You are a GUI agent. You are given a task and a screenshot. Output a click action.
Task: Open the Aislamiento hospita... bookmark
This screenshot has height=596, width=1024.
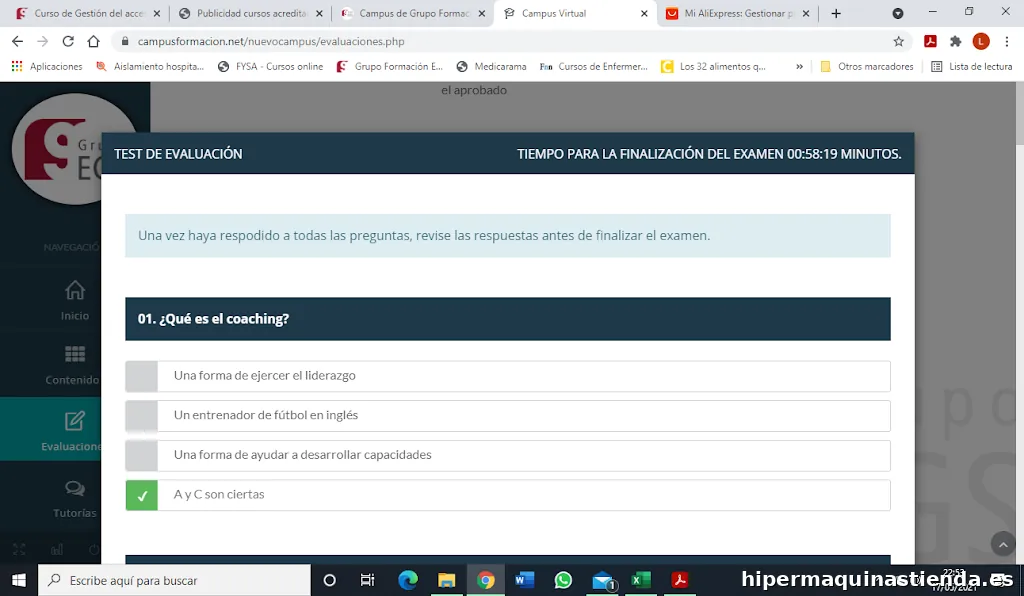150,67
